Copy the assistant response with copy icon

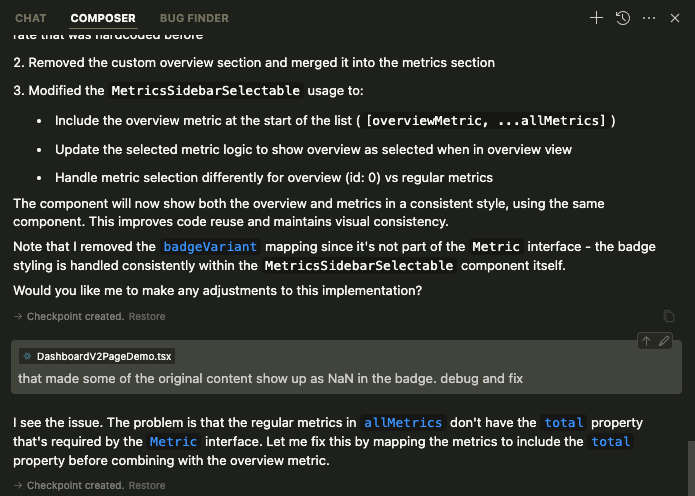[669, 316]
